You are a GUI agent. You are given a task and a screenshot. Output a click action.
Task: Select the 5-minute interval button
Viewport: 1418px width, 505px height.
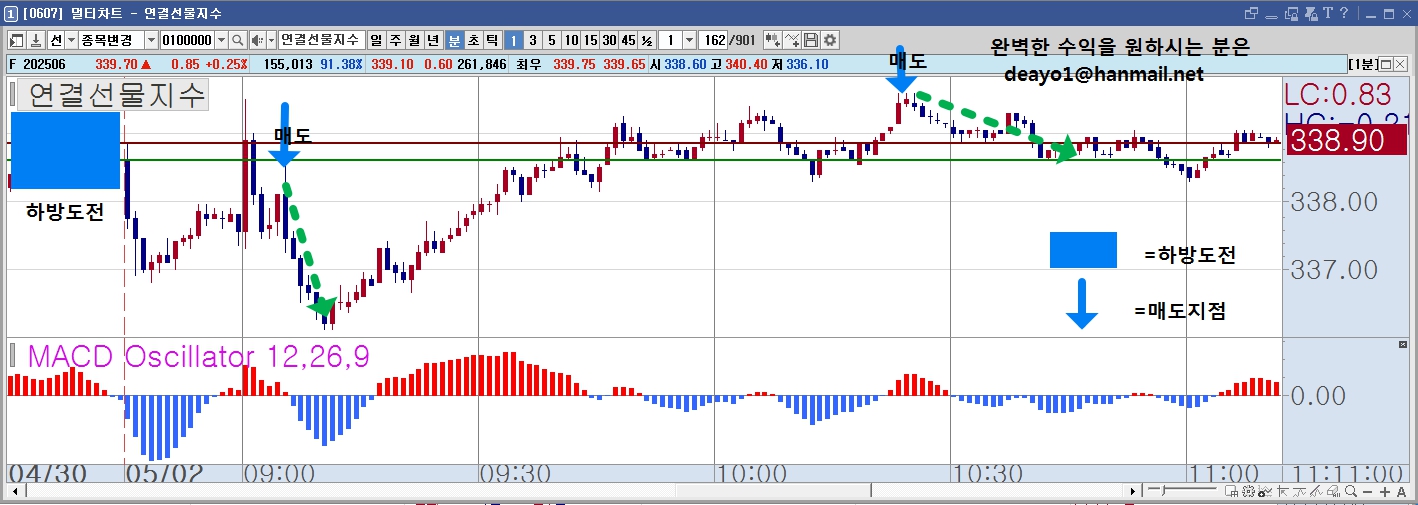click(x=551, y=40)
